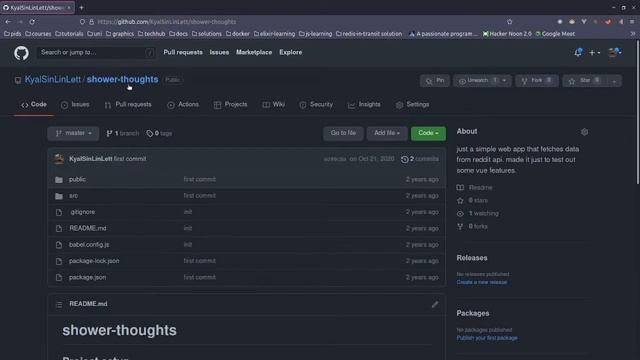Open the Google Meet bookmark
The image size is (640, 360).
tap(555, 34)
